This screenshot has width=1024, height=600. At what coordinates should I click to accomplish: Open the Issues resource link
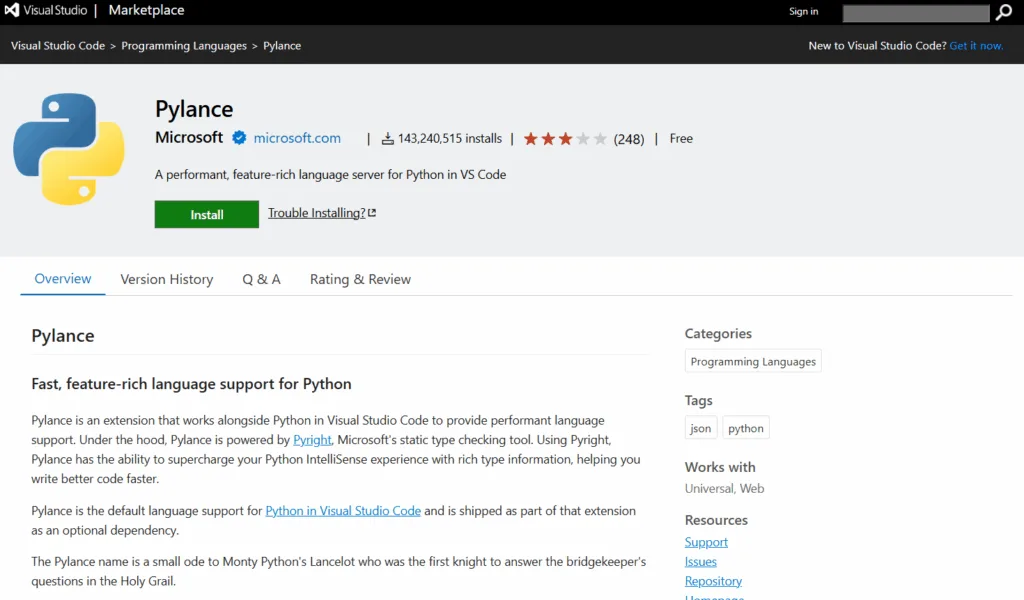pyautogui.click(x=701, y=562)
